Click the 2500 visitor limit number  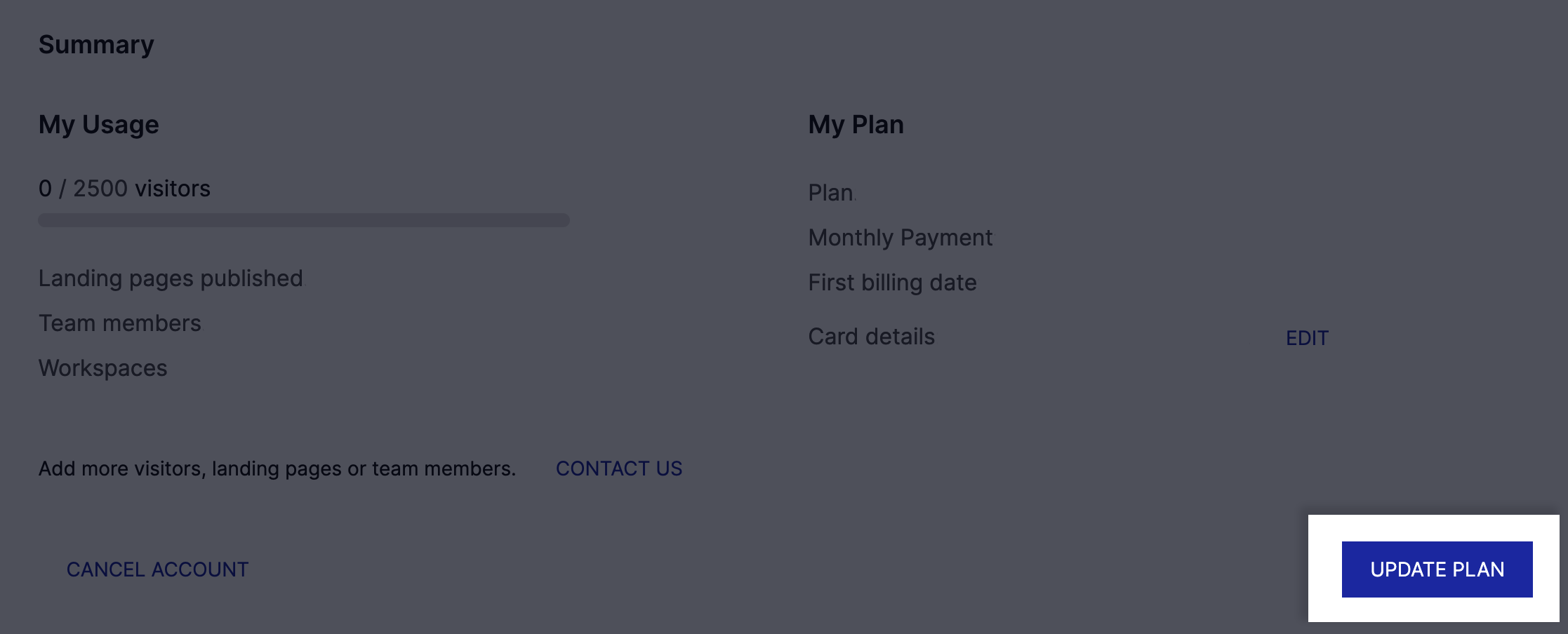(100, 189)
